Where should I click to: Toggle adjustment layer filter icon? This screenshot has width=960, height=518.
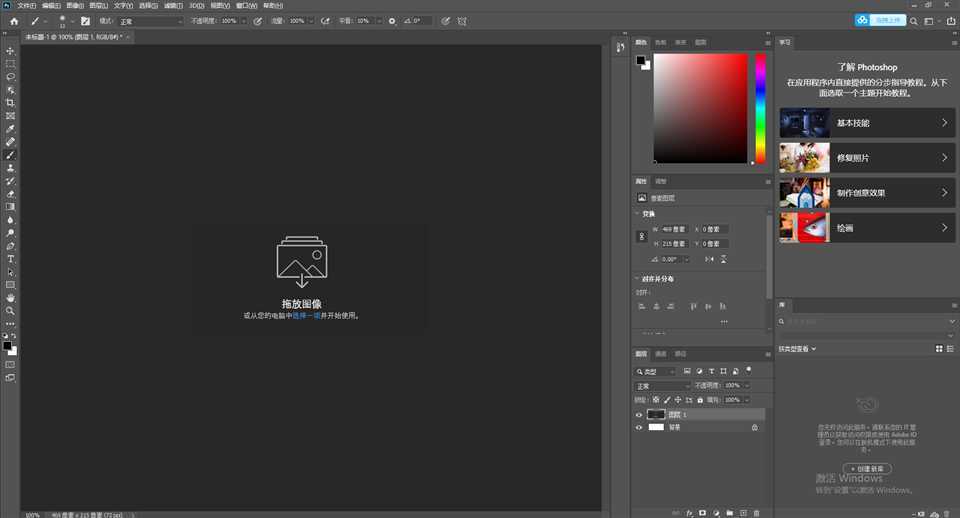pyautogui.click(x=699, y=371)
